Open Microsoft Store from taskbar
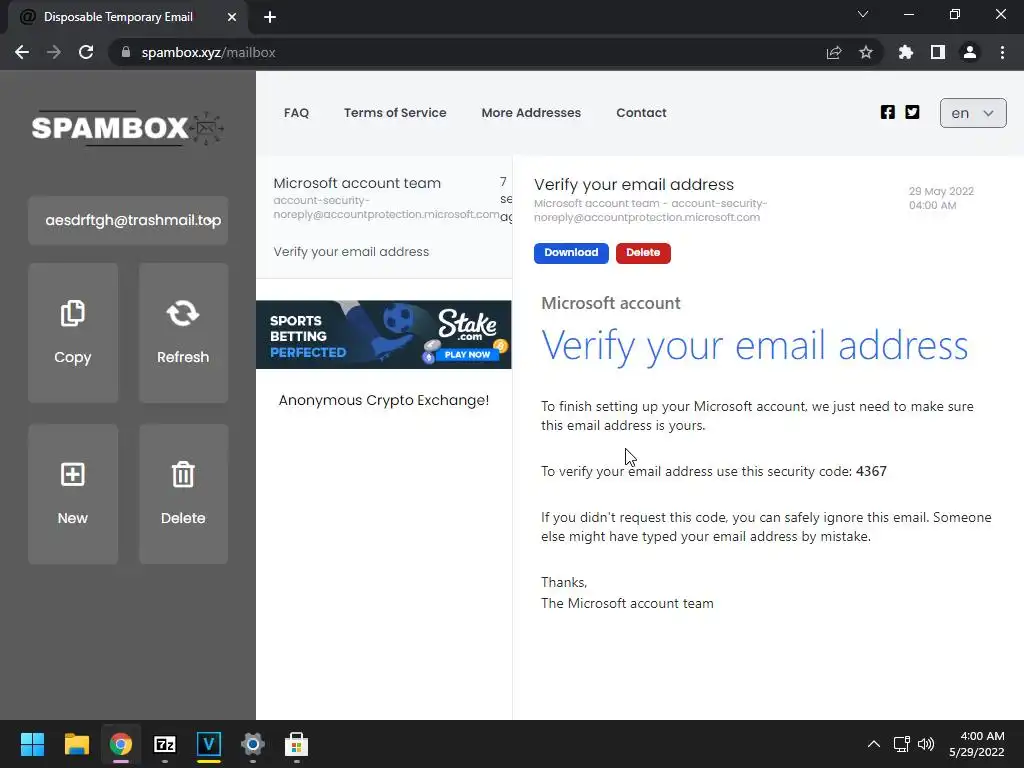Viewport: 1024px width, 768px height. 296,744
